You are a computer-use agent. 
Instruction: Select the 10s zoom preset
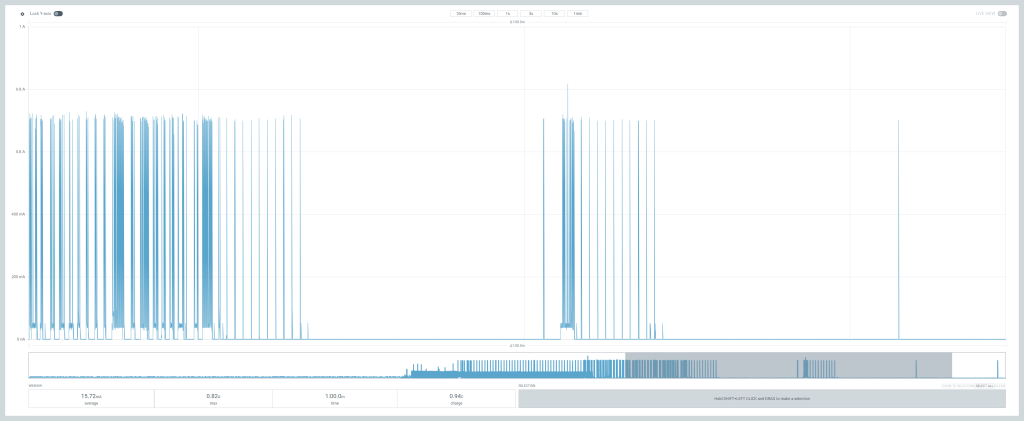[554, 14]
